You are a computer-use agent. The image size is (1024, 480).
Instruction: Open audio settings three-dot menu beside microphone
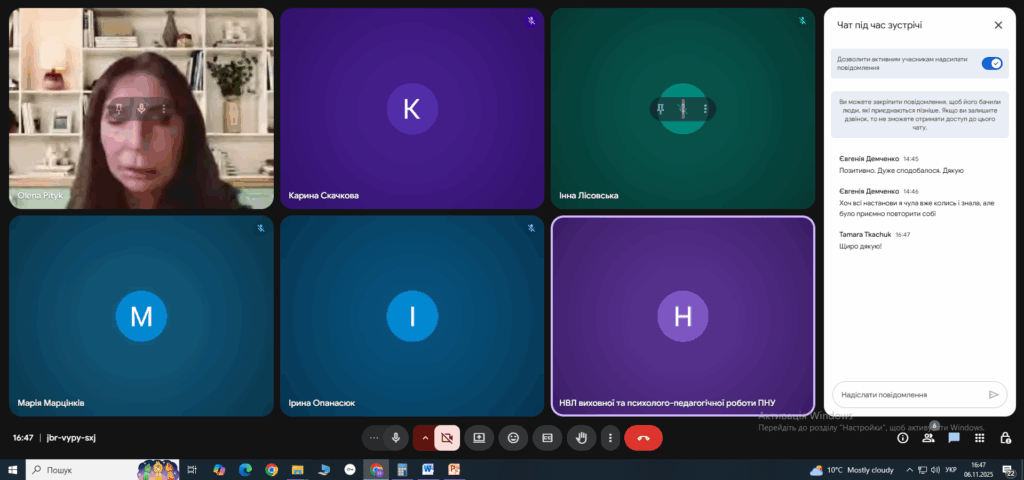374,438
